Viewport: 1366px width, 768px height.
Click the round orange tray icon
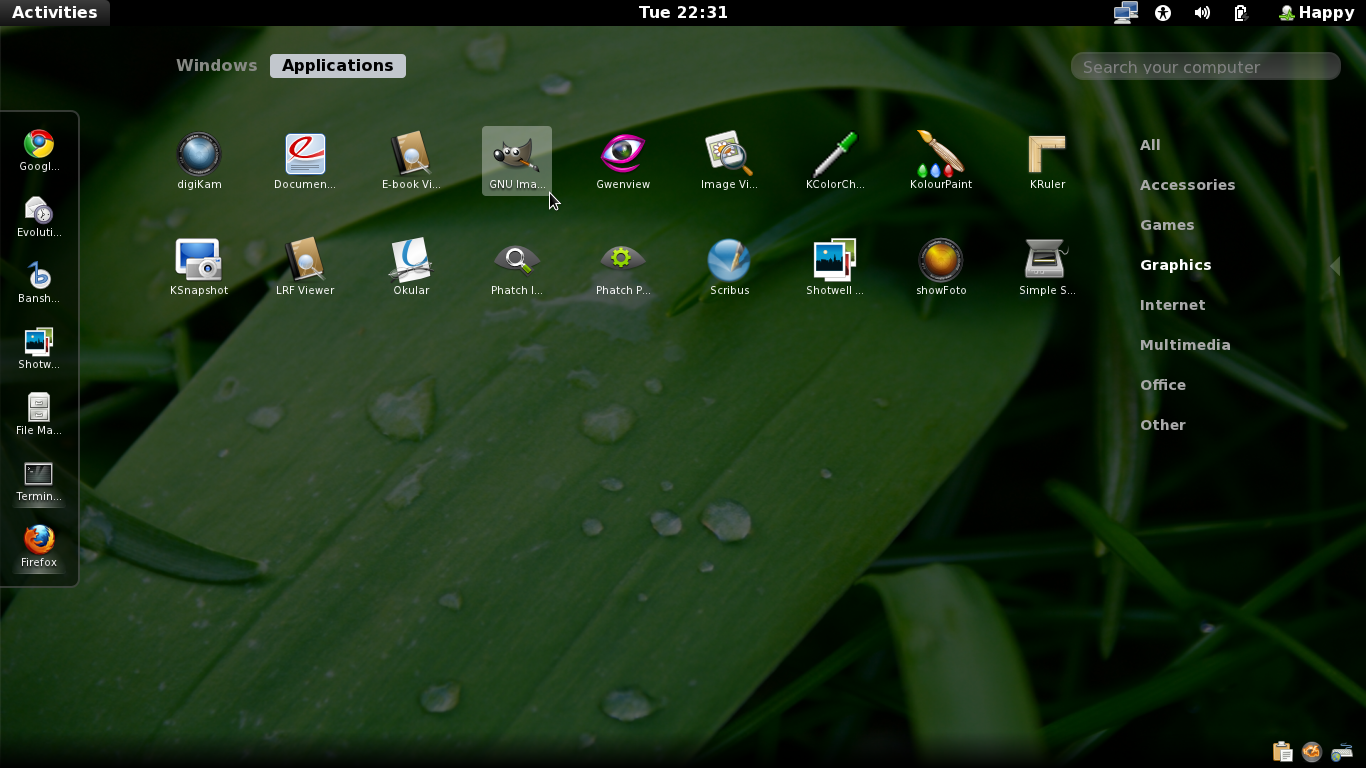point(1312,752)
